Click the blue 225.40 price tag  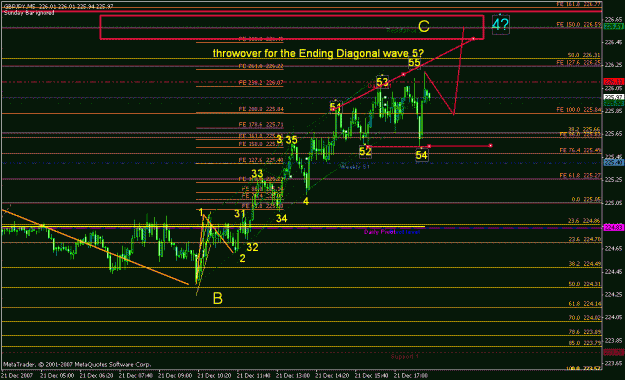click(614, 163)
